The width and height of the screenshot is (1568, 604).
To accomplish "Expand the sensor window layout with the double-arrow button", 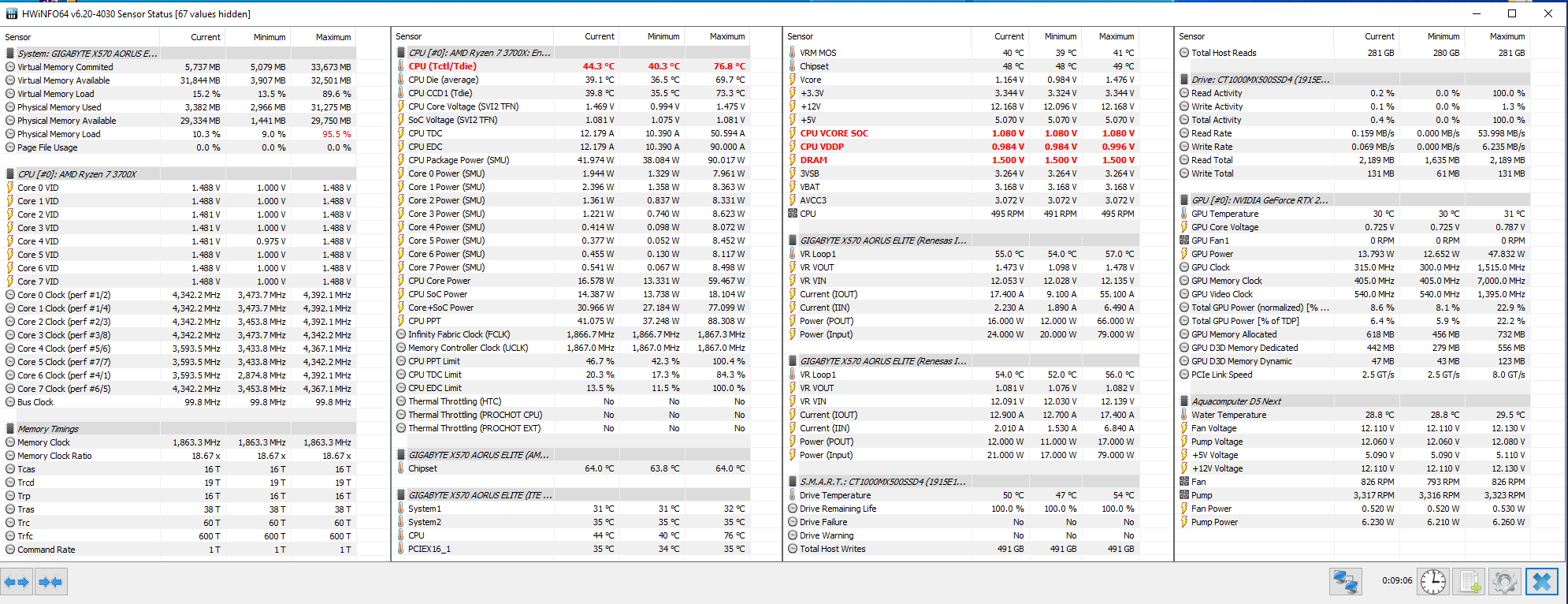I will (17, 582).
